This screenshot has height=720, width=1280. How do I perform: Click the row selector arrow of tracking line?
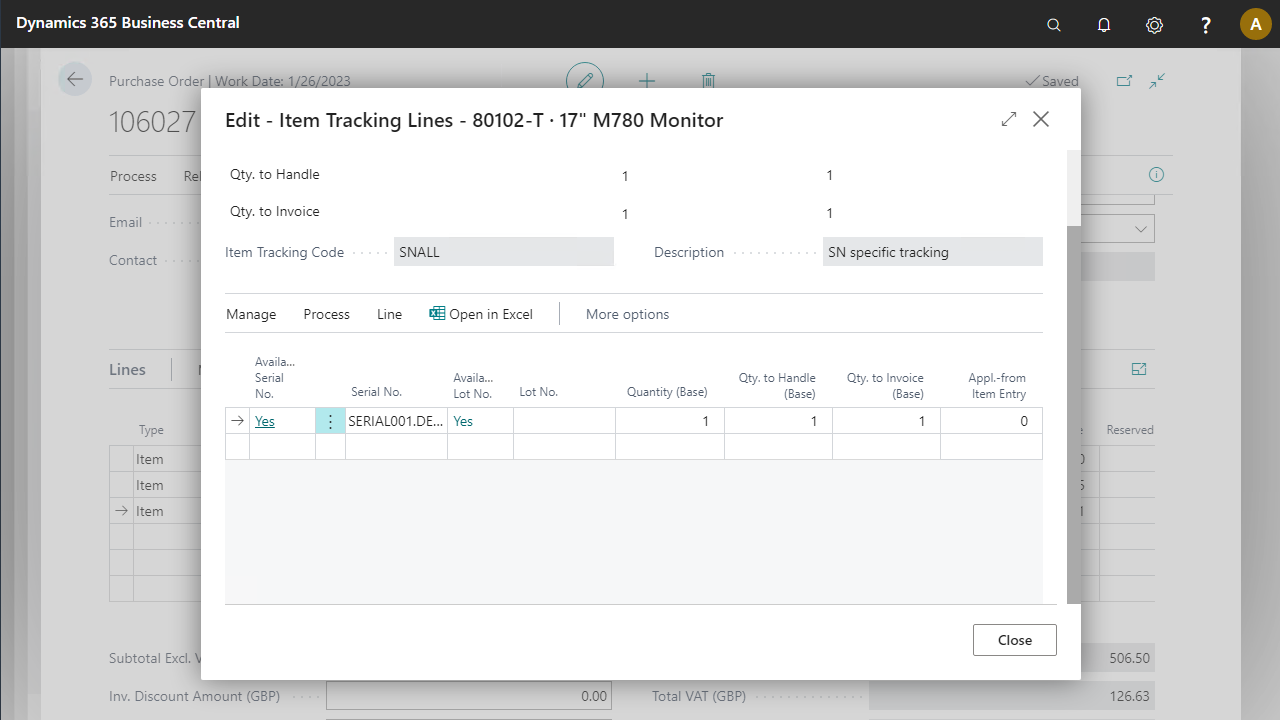tap(237, 421)
